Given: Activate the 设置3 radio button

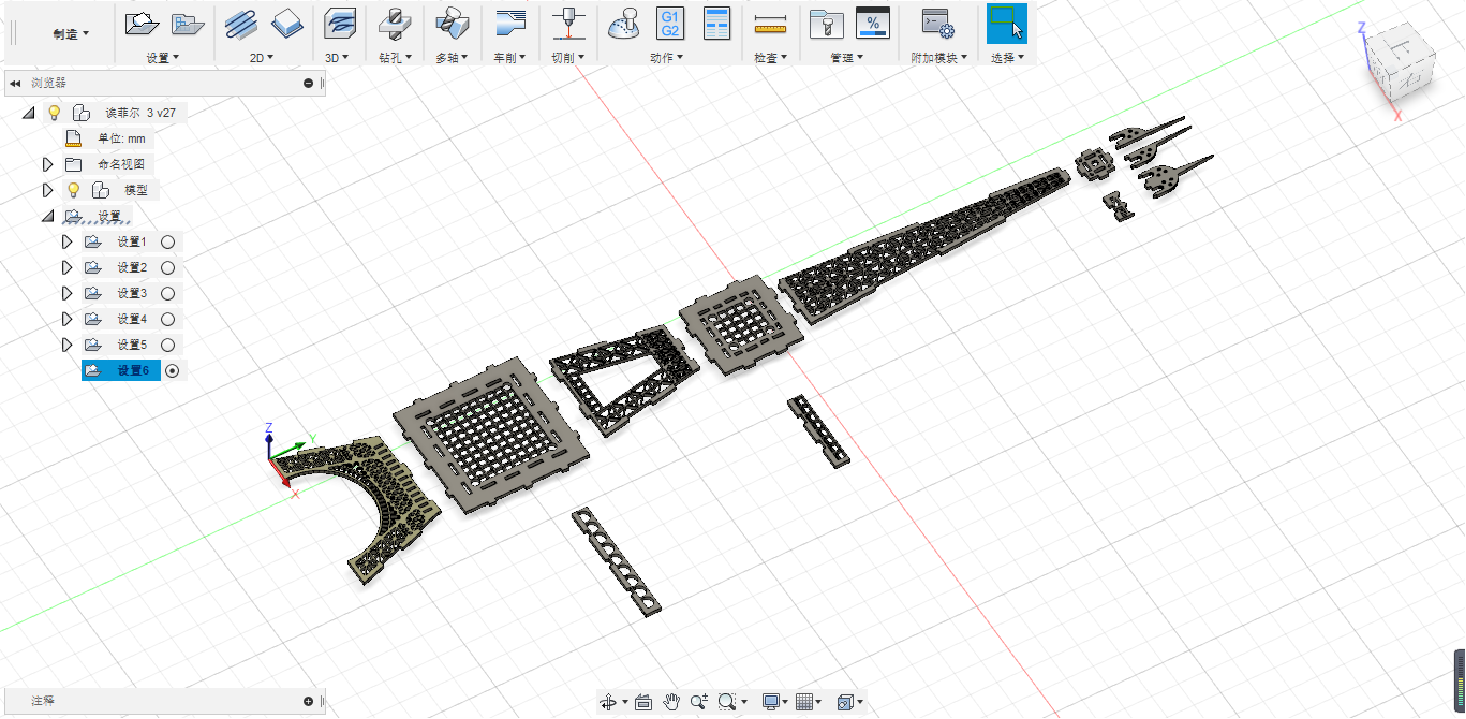Looking at the screenshot, I should 168,294.
